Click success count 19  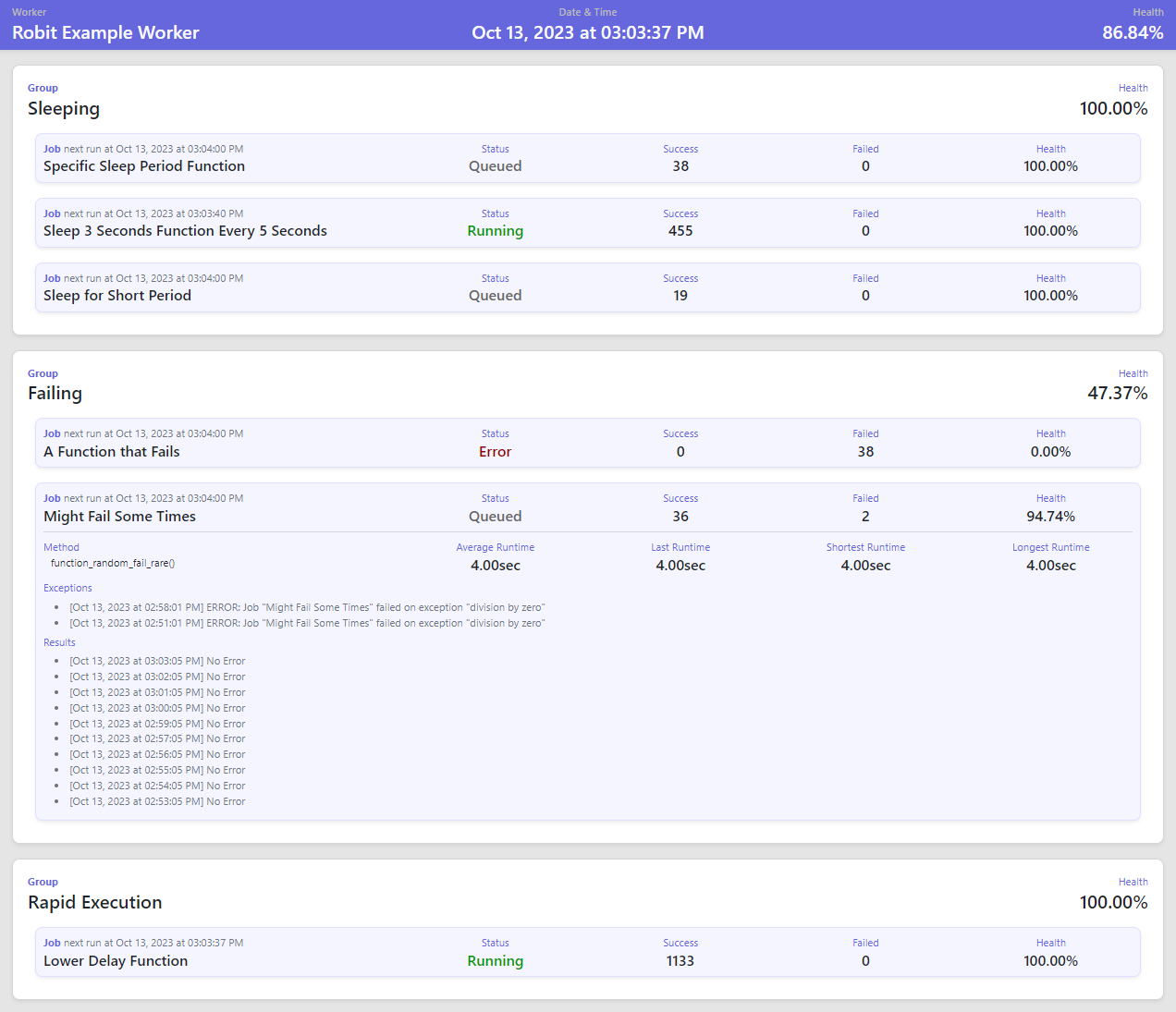click(x=680, y=296)
